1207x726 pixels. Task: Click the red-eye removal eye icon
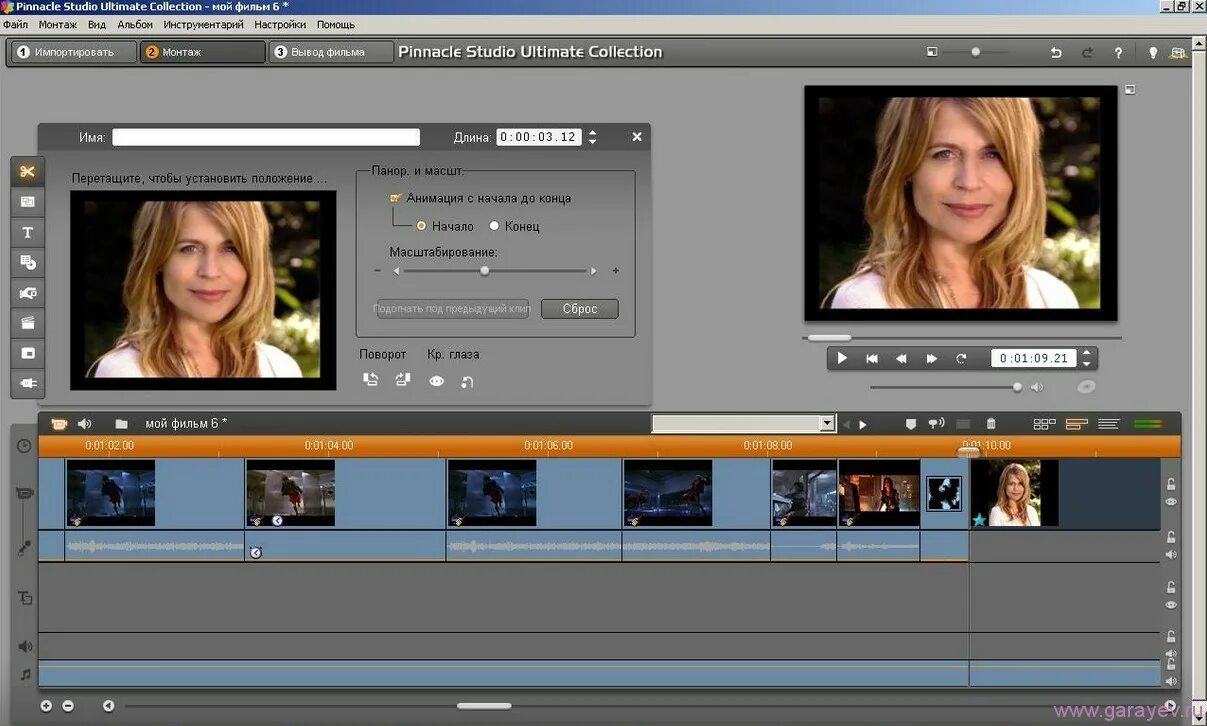[x=436, y=381]
